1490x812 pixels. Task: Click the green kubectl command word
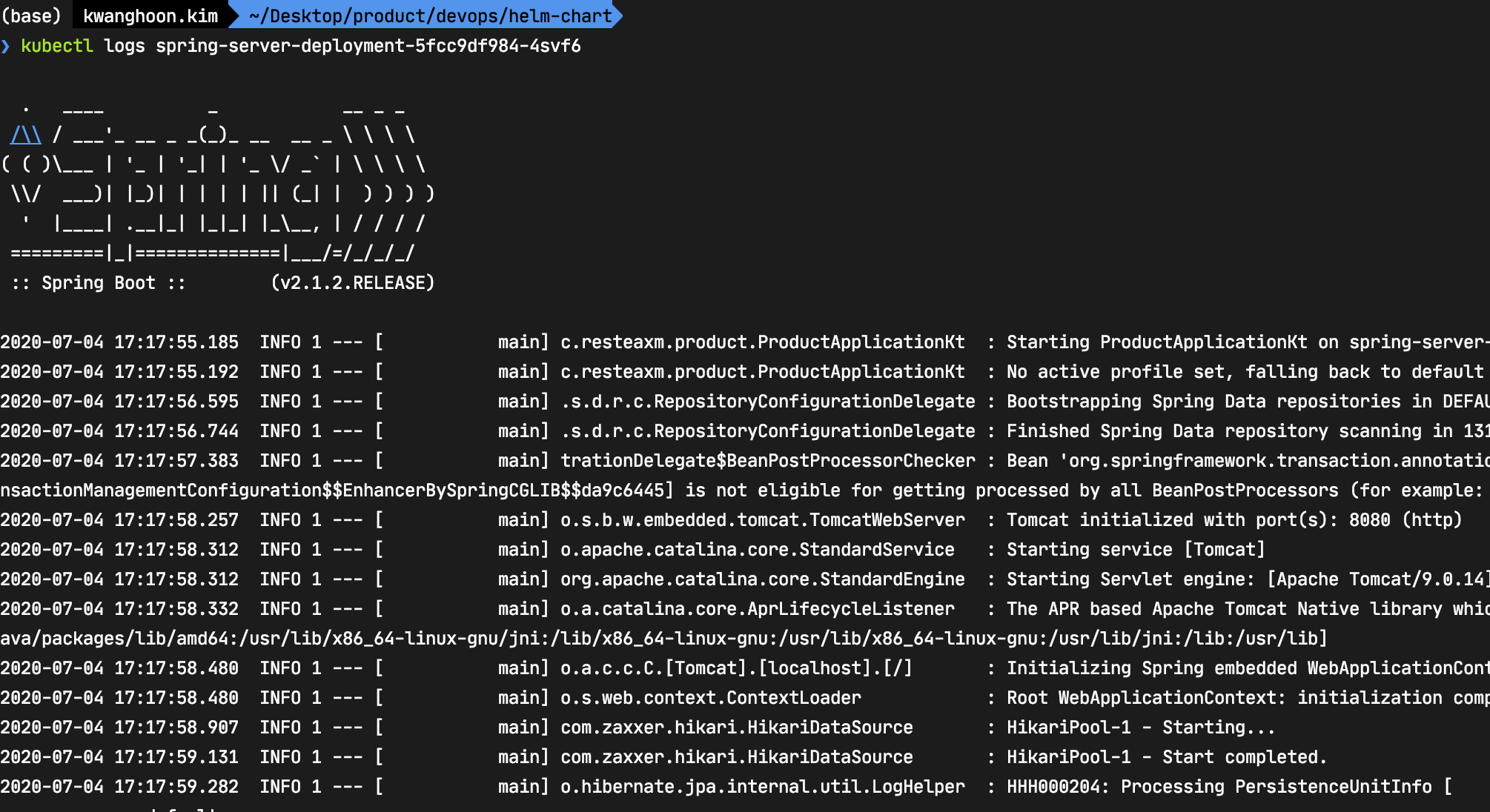tap(57, 46)
